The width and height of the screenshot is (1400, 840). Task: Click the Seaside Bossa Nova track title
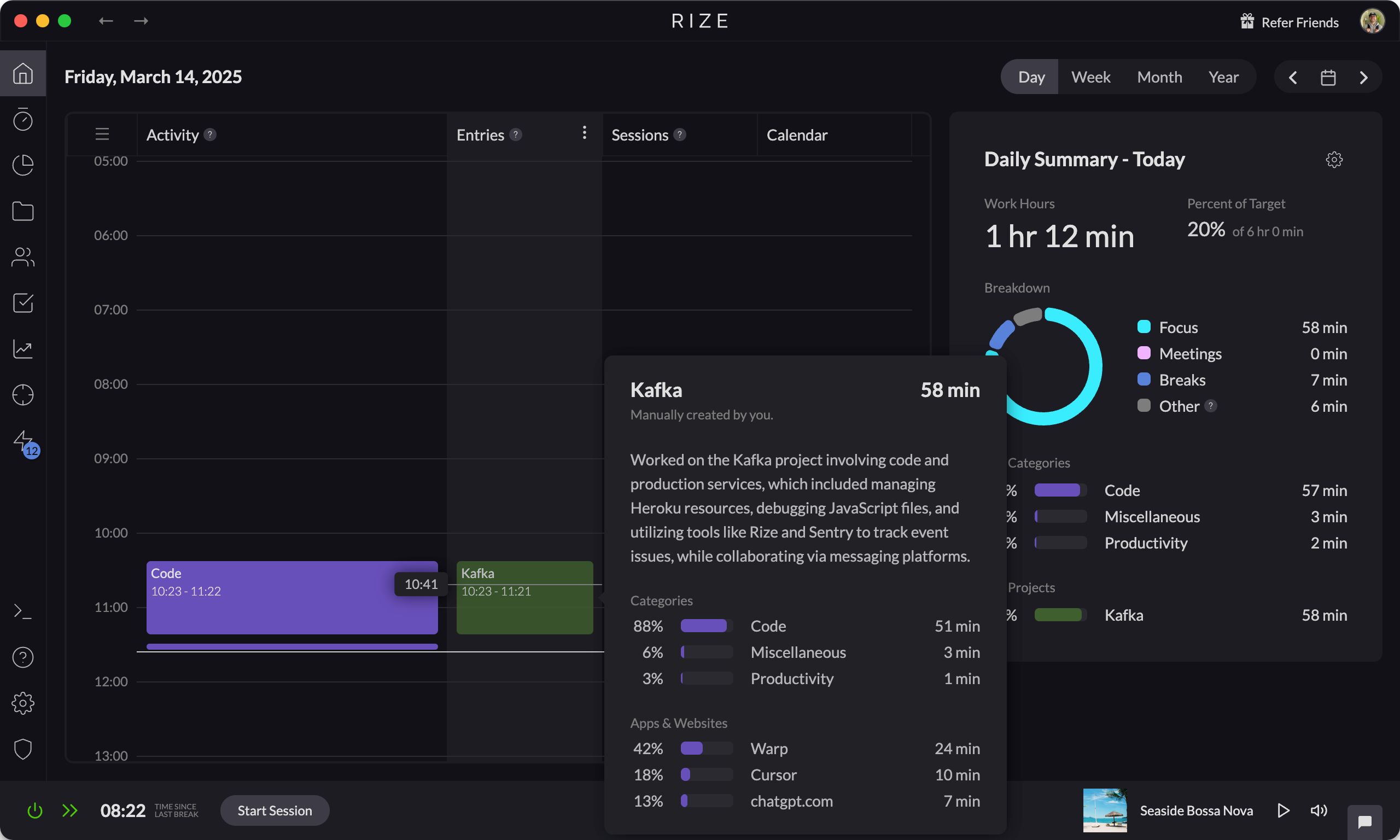pyautogui.click(x=1195, y=810)
